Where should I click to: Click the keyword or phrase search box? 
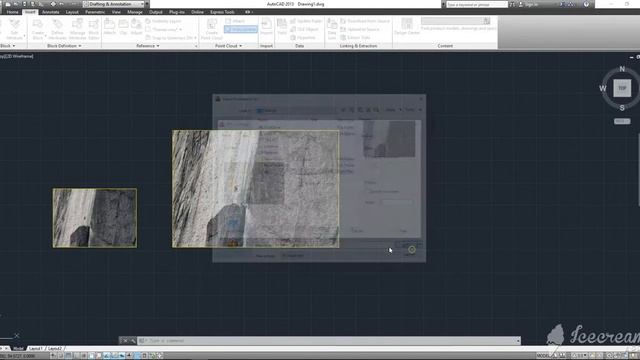tap(476, 4)
